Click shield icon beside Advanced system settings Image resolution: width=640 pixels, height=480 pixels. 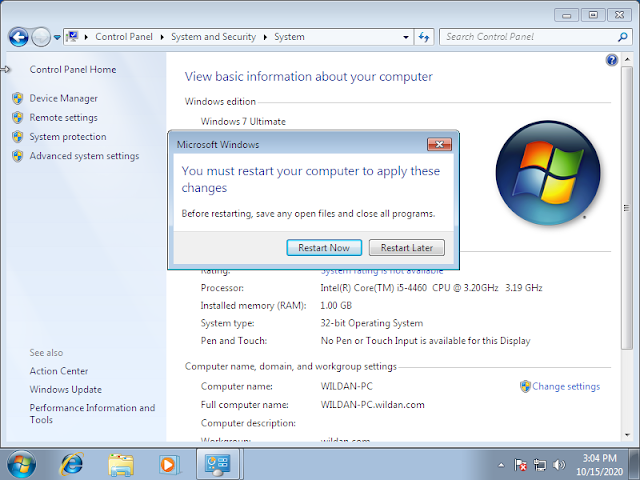point(18,156)
